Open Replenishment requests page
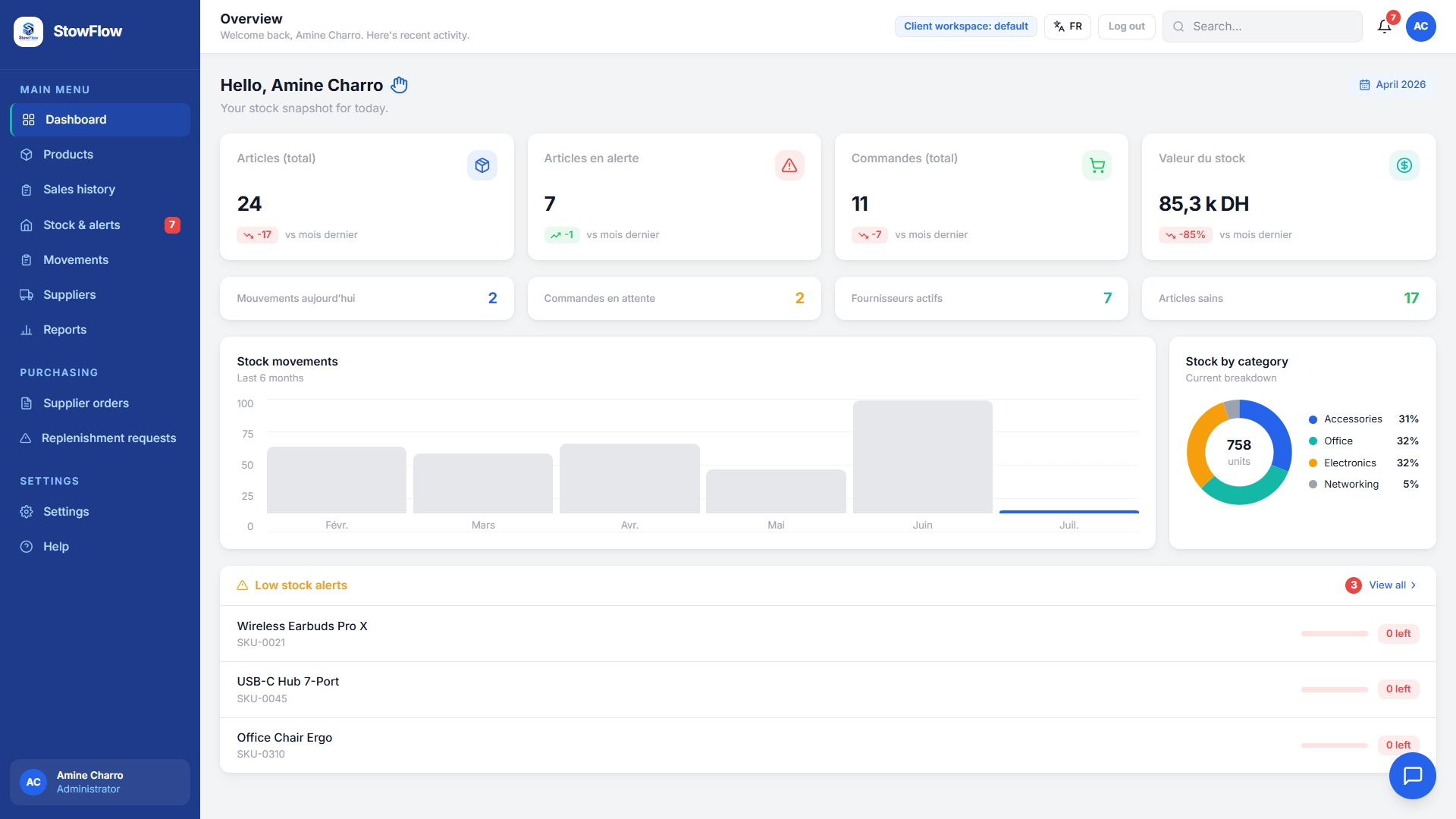This screenshot has width=1456, height=819. pos(100,438)
